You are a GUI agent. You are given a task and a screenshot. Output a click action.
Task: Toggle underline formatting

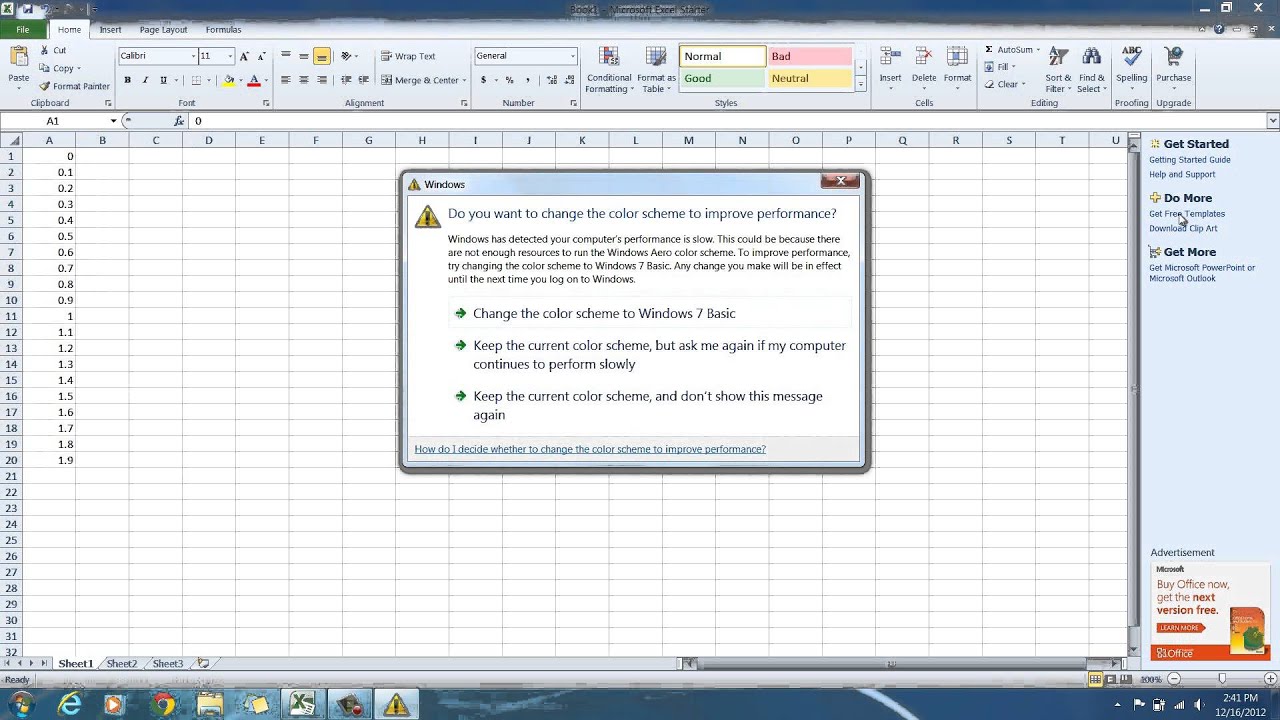(163, 80)
